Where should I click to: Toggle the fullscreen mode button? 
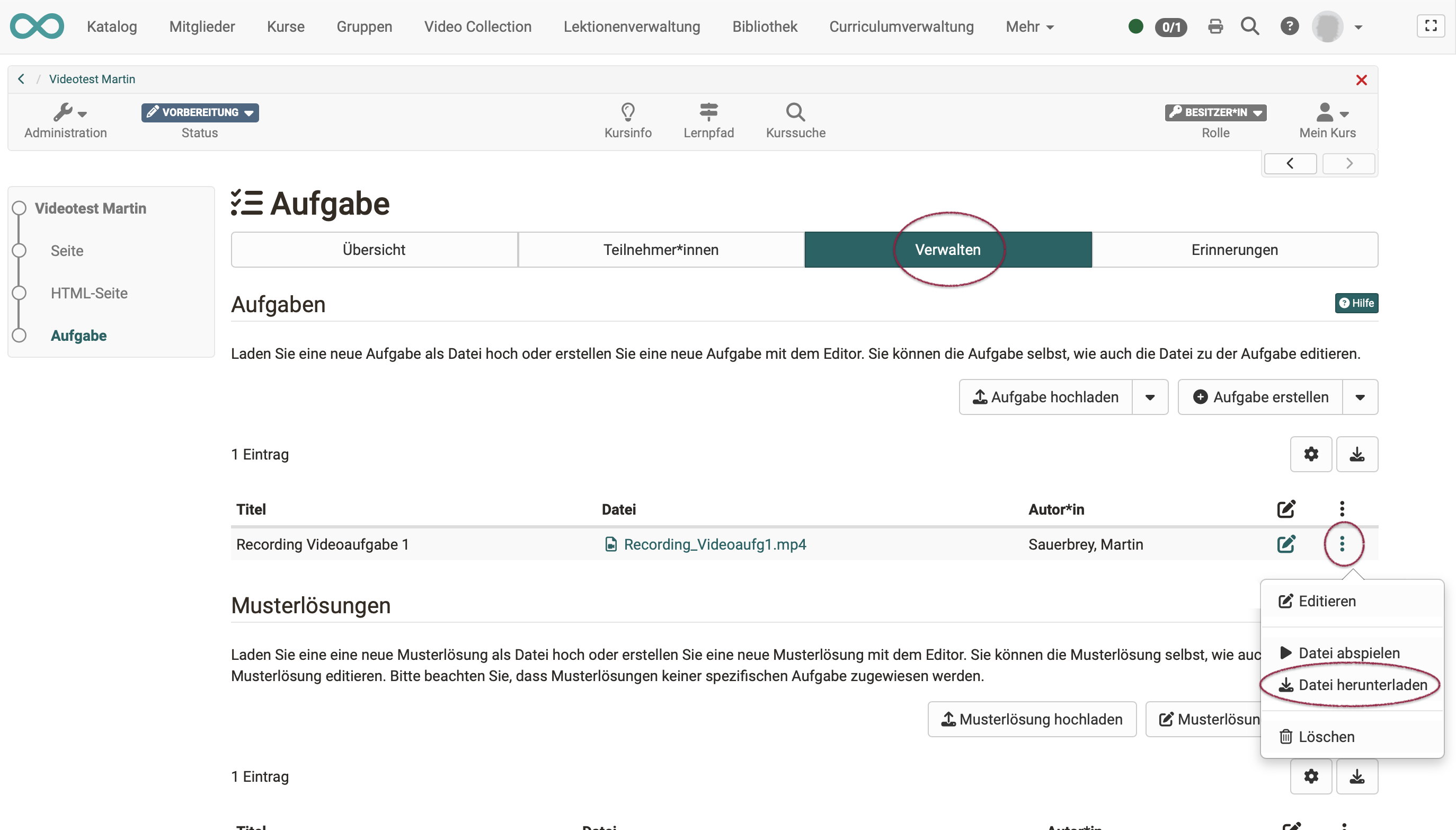(1431, 26)
